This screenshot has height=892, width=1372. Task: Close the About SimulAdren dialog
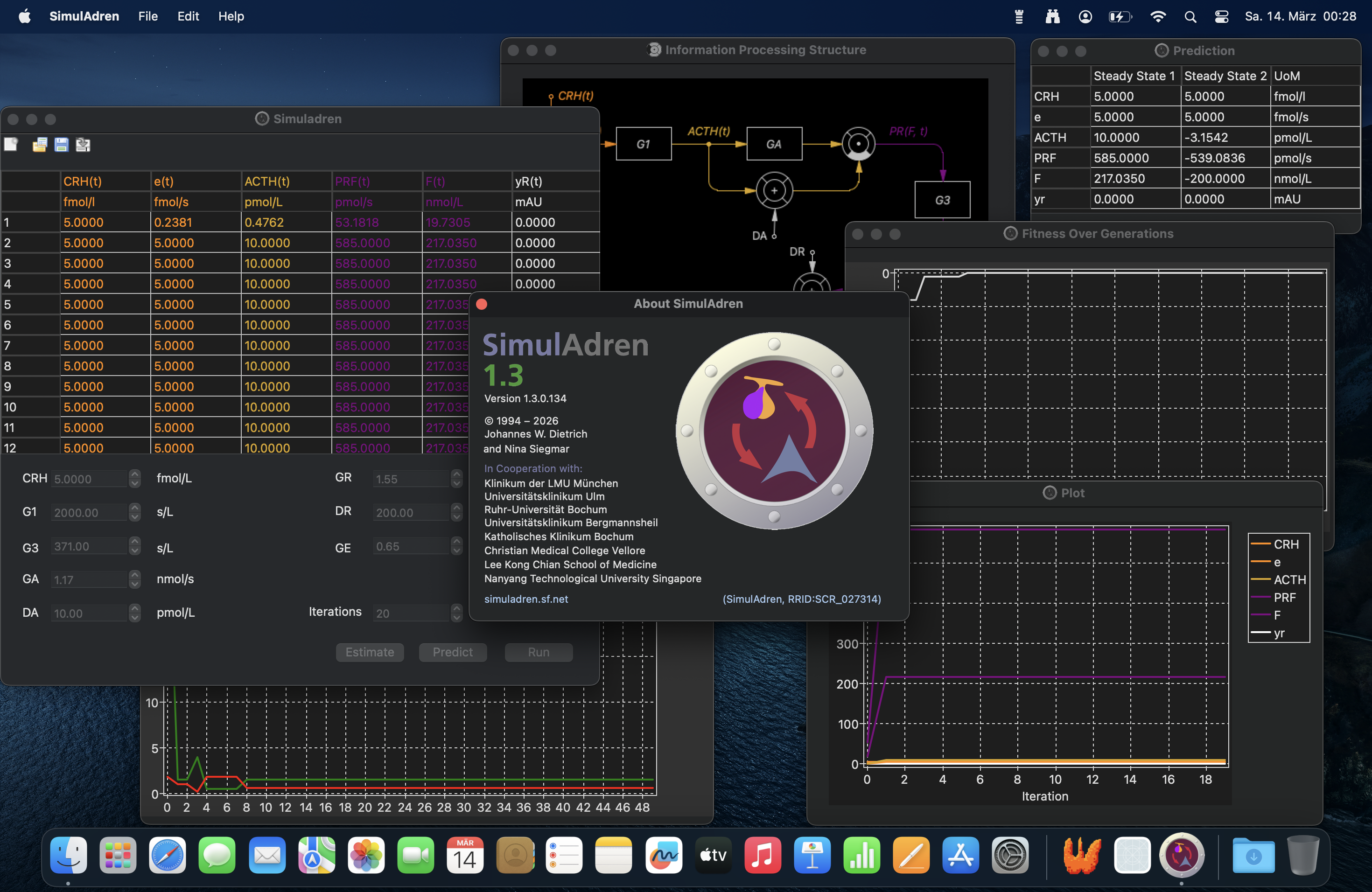482,304
